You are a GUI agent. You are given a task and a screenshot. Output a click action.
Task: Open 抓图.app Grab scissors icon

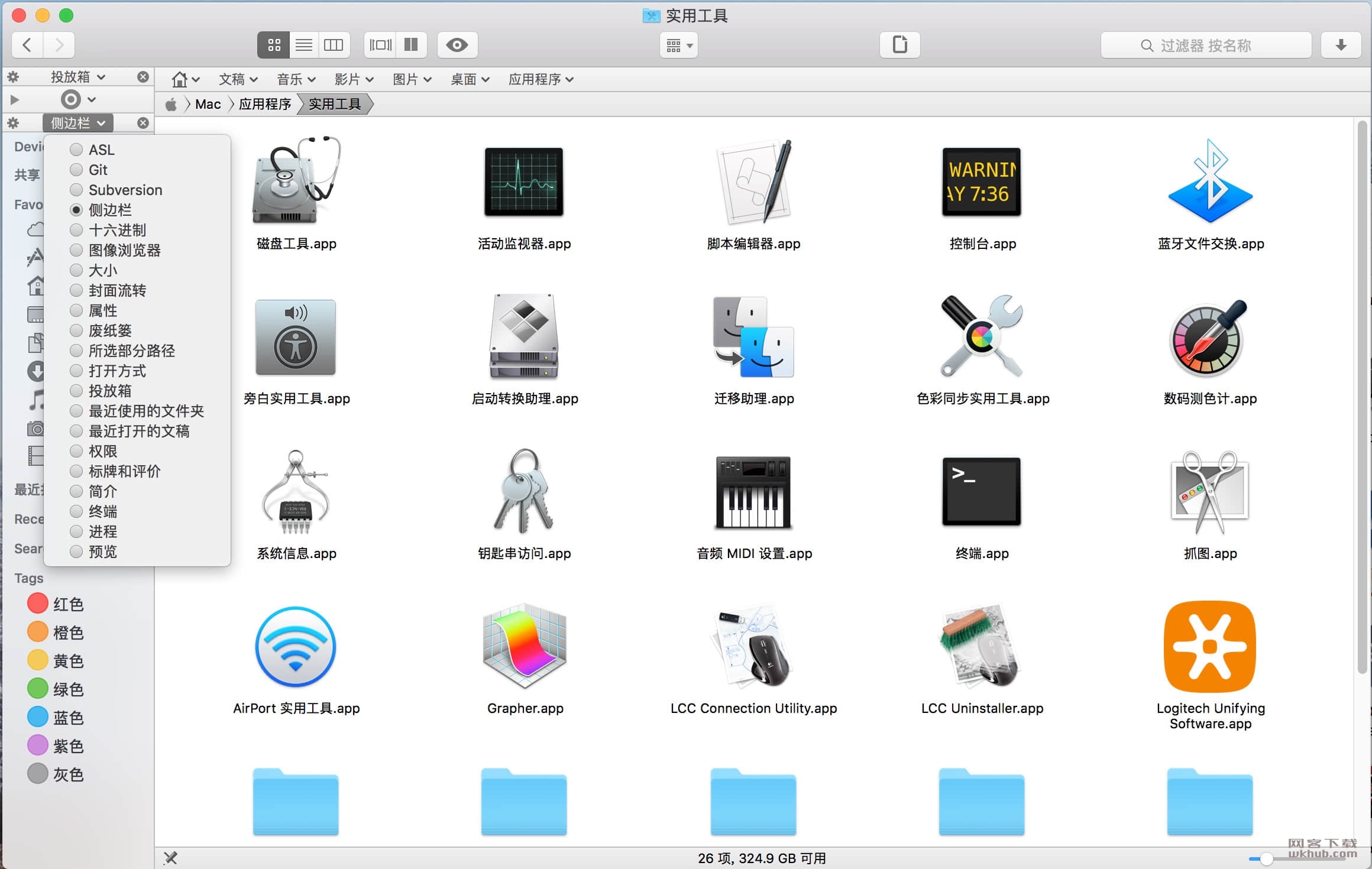pos(1210,492)
